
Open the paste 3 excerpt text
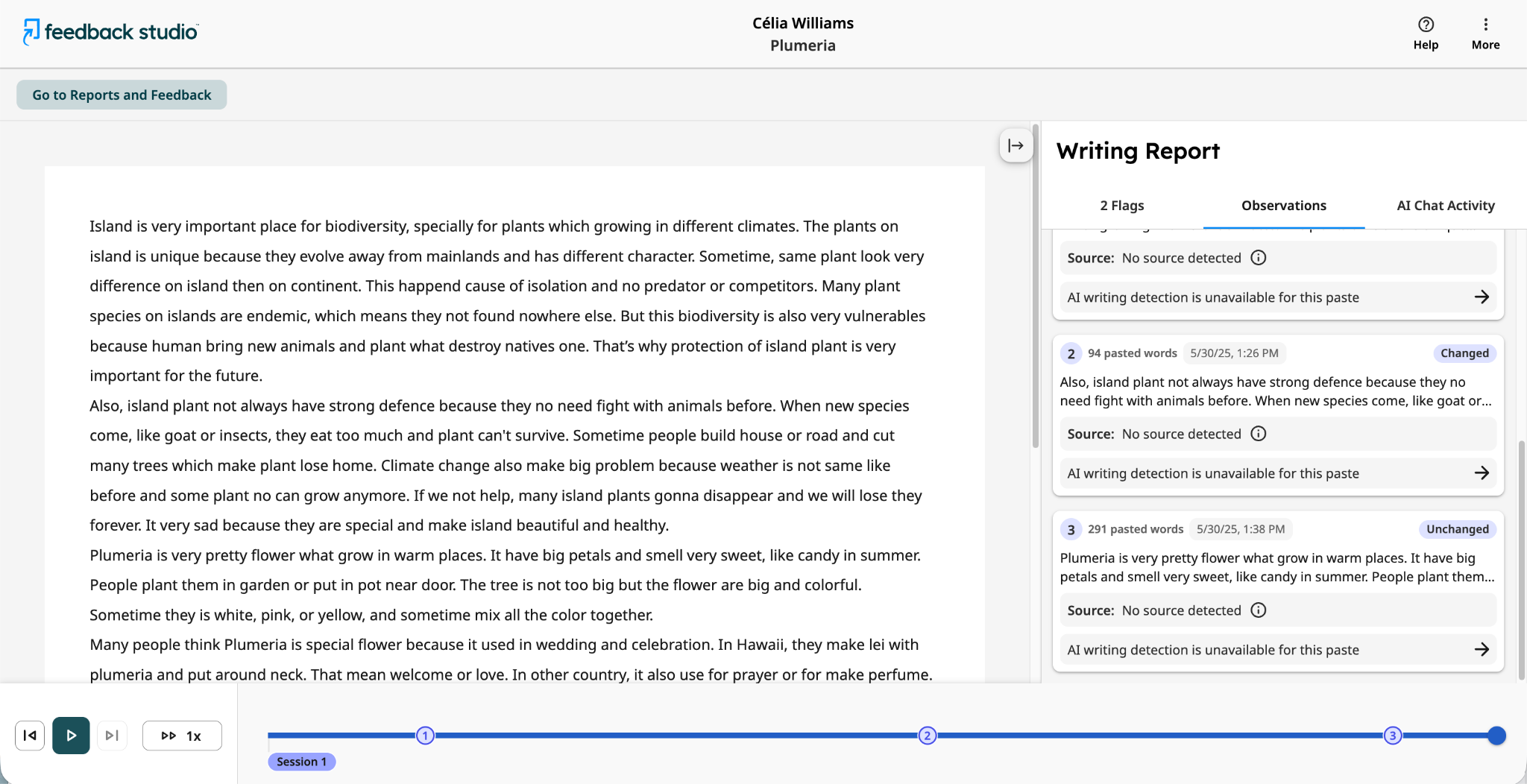coord(1277,567)
